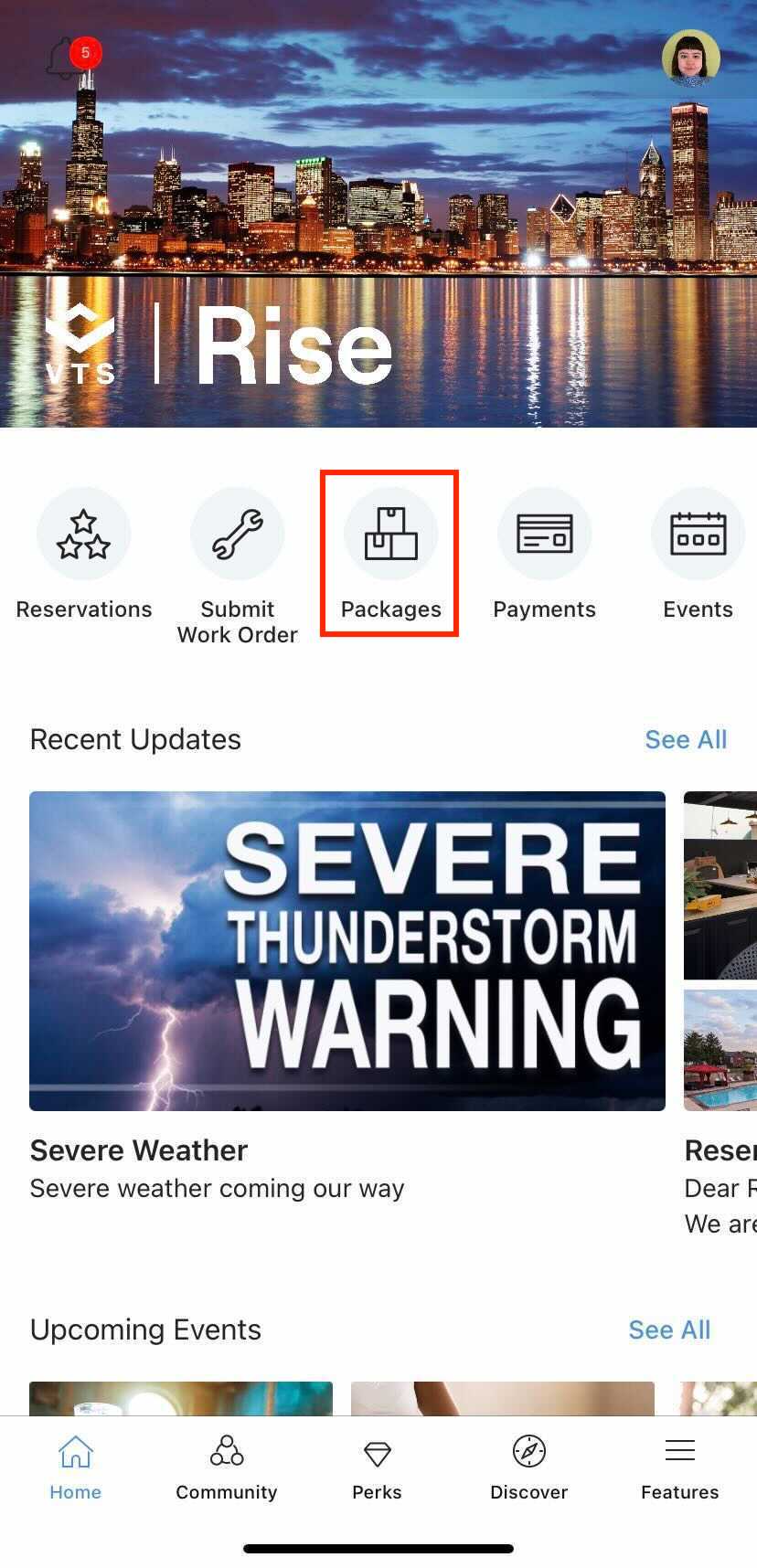This screenshot has width=757, height=1568.
Task: Tap the user profile avatar
Action: [x=690, y=58]
